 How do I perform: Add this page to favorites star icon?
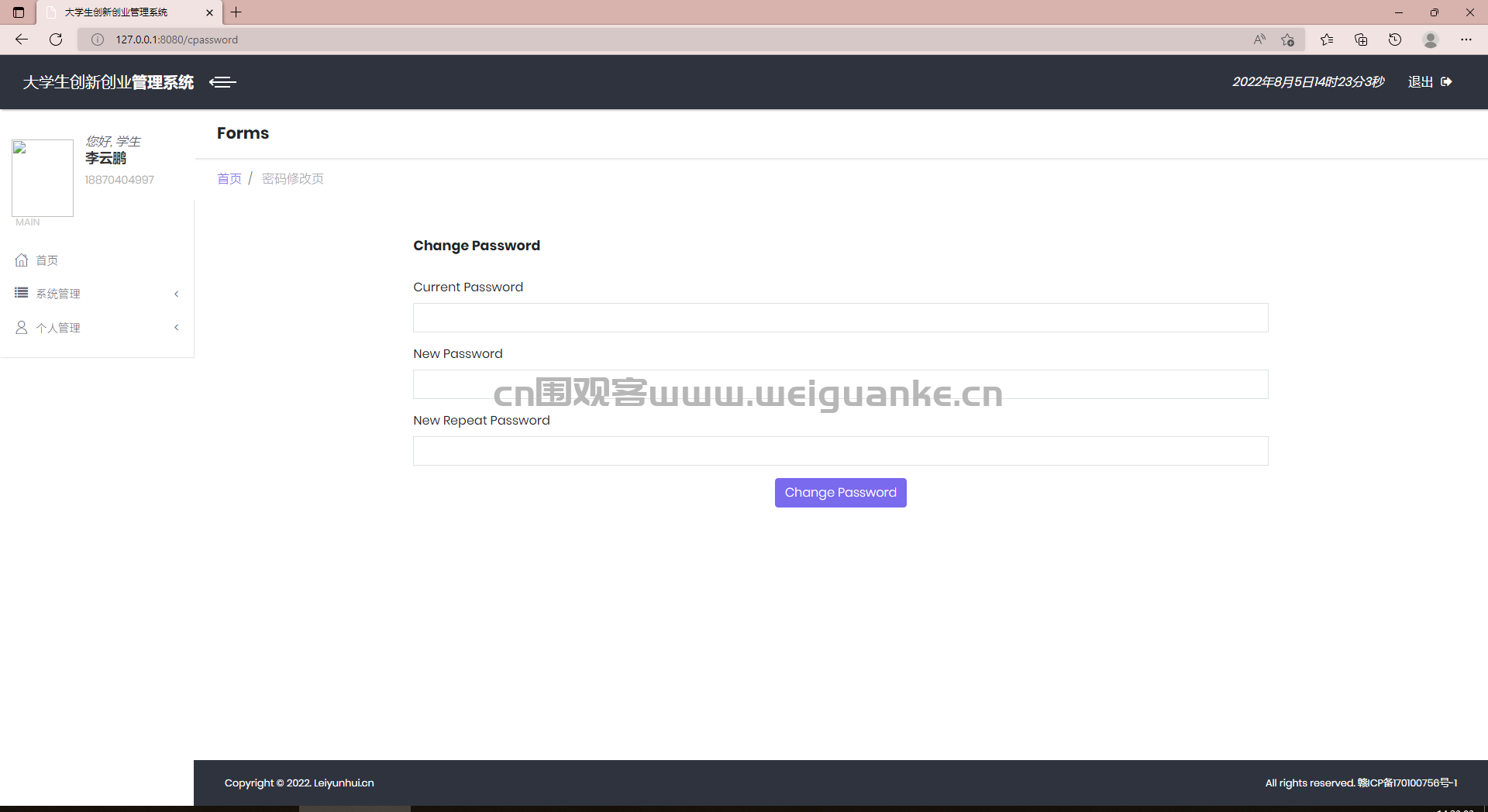(x=1288, y=40)
